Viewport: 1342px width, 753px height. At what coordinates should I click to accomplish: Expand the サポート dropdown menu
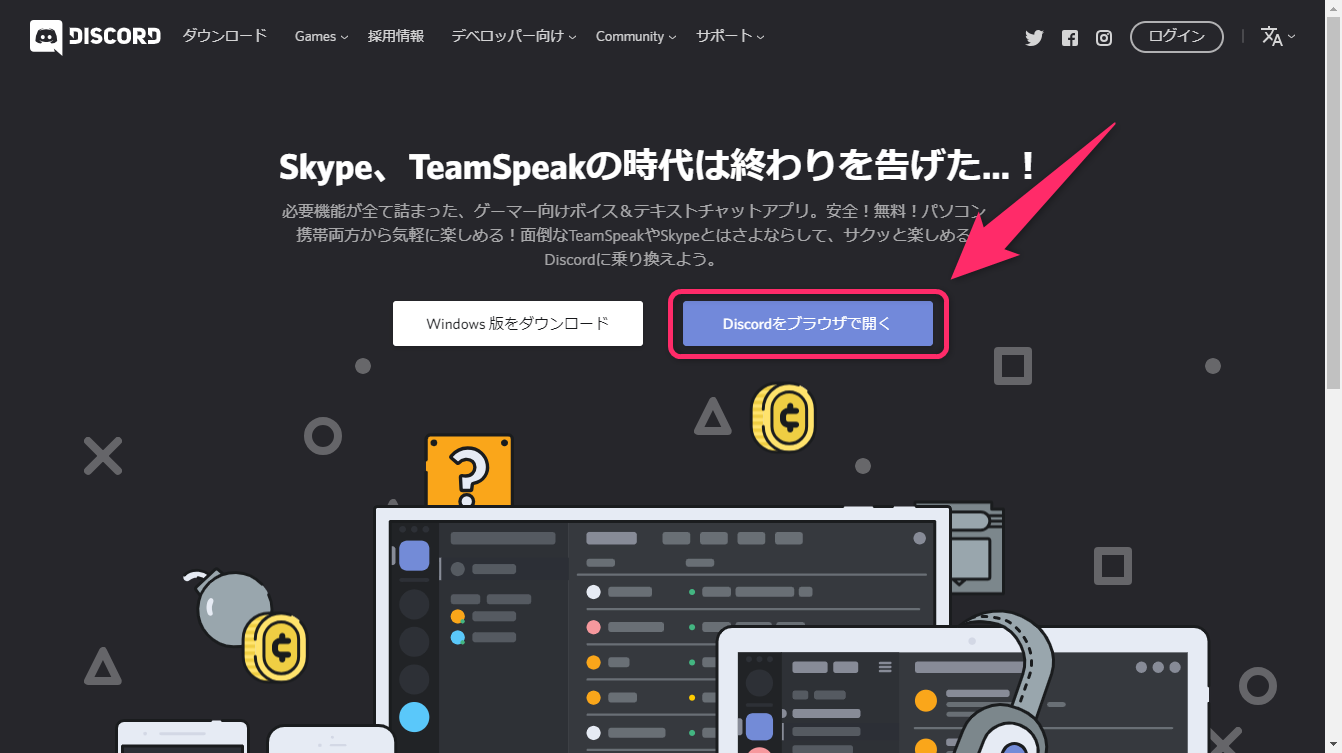[x=730, y=36]
